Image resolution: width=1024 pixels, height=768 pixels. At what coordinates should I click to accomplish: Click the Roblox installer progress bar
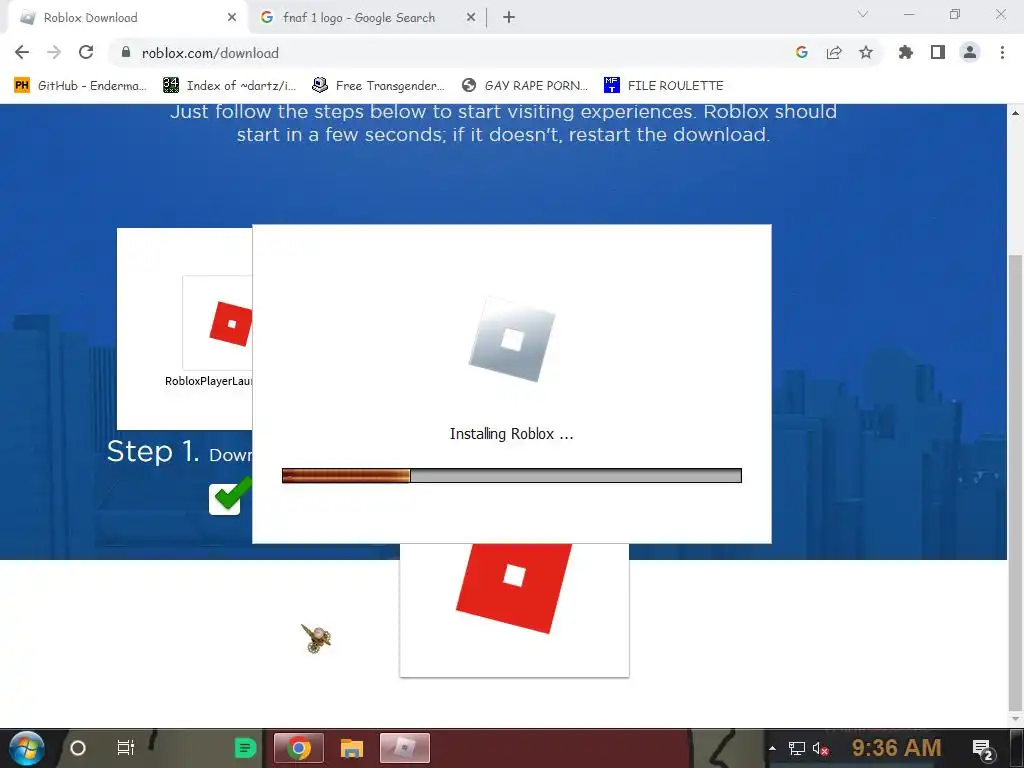point(511,475)
